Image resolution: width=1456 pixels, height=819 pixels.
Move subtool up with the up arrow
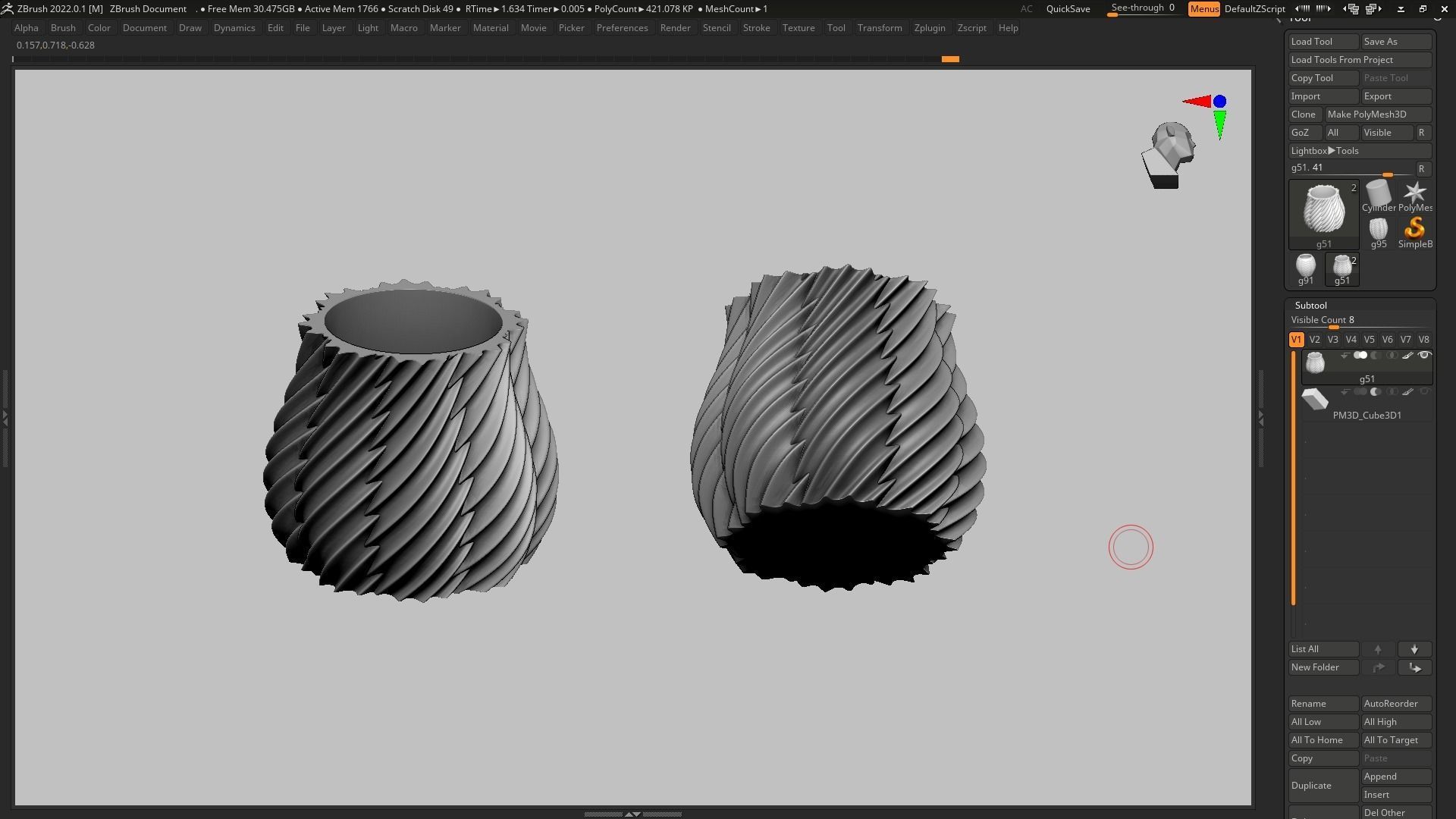(x=1378, y=649)
